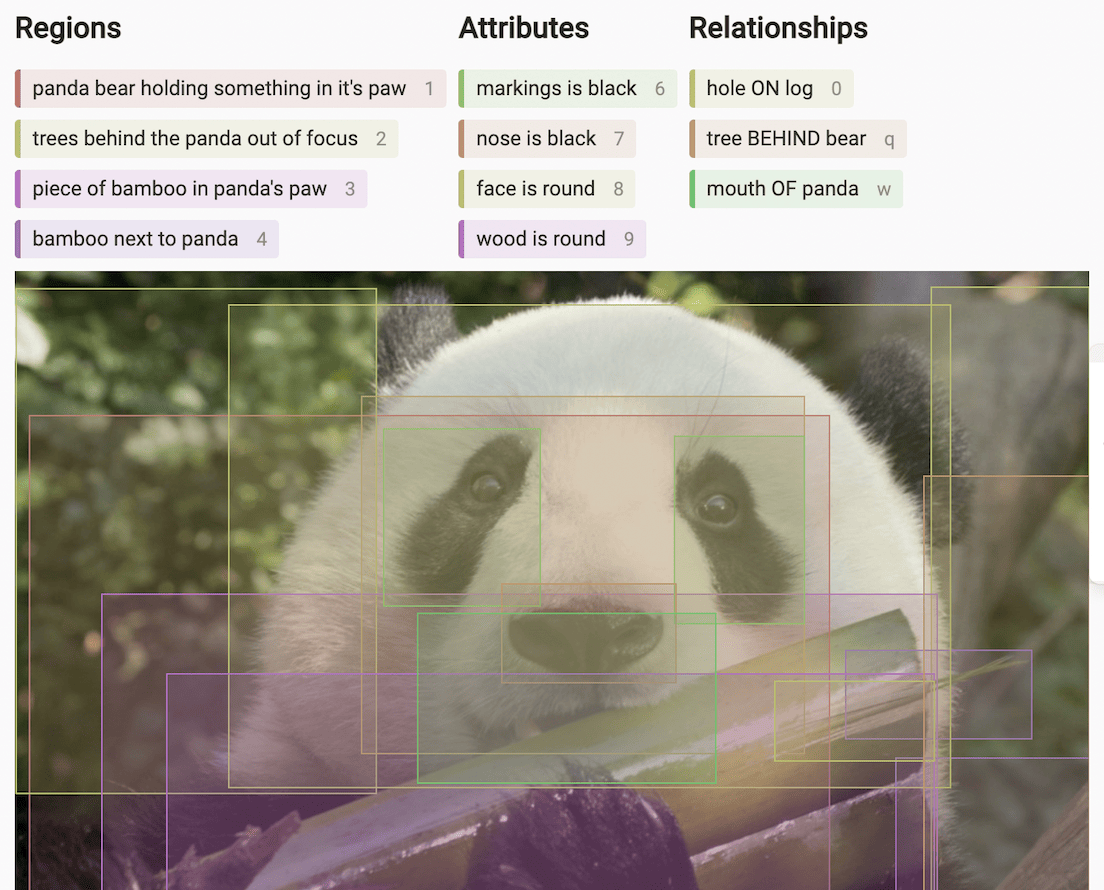Click the "wood is round" attribute tag
The width and height of the screenshot is (1104, 890).
coord(550,238)
